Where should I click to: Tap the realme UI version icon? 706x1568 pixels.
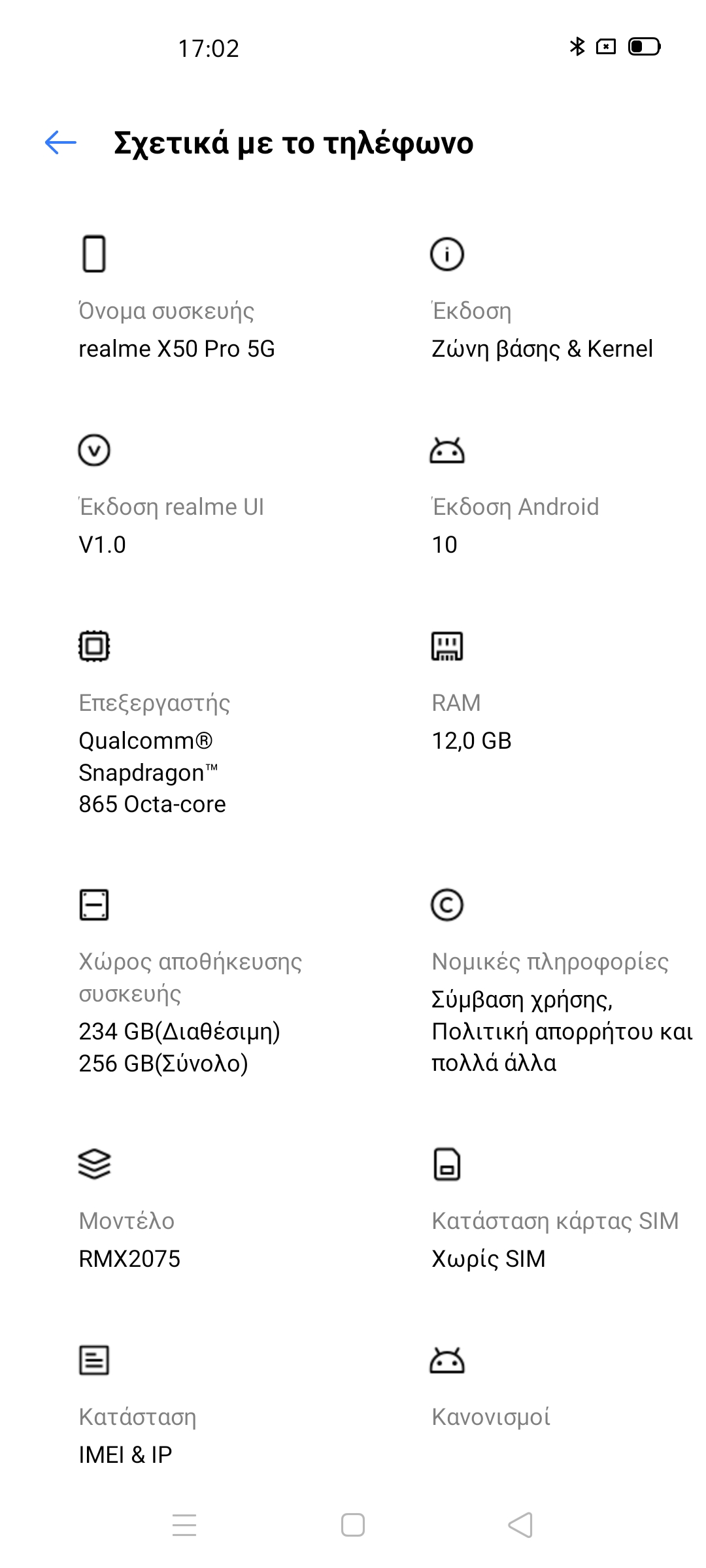(94, 450)
